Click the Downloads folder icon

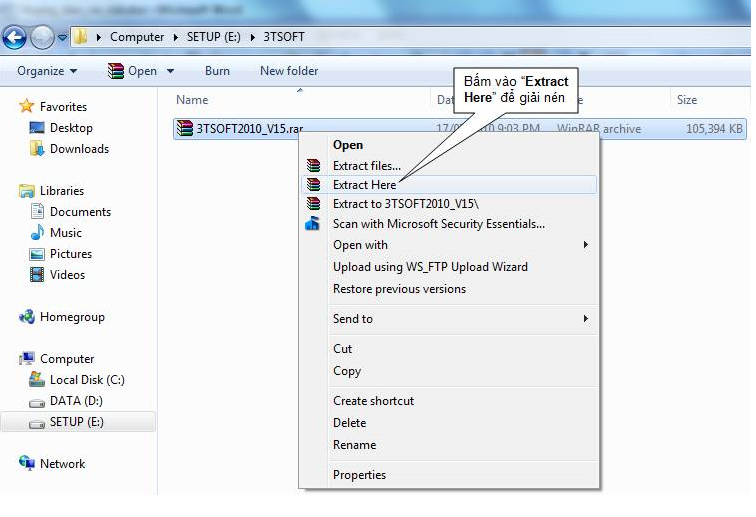click(x=37, y=149)
